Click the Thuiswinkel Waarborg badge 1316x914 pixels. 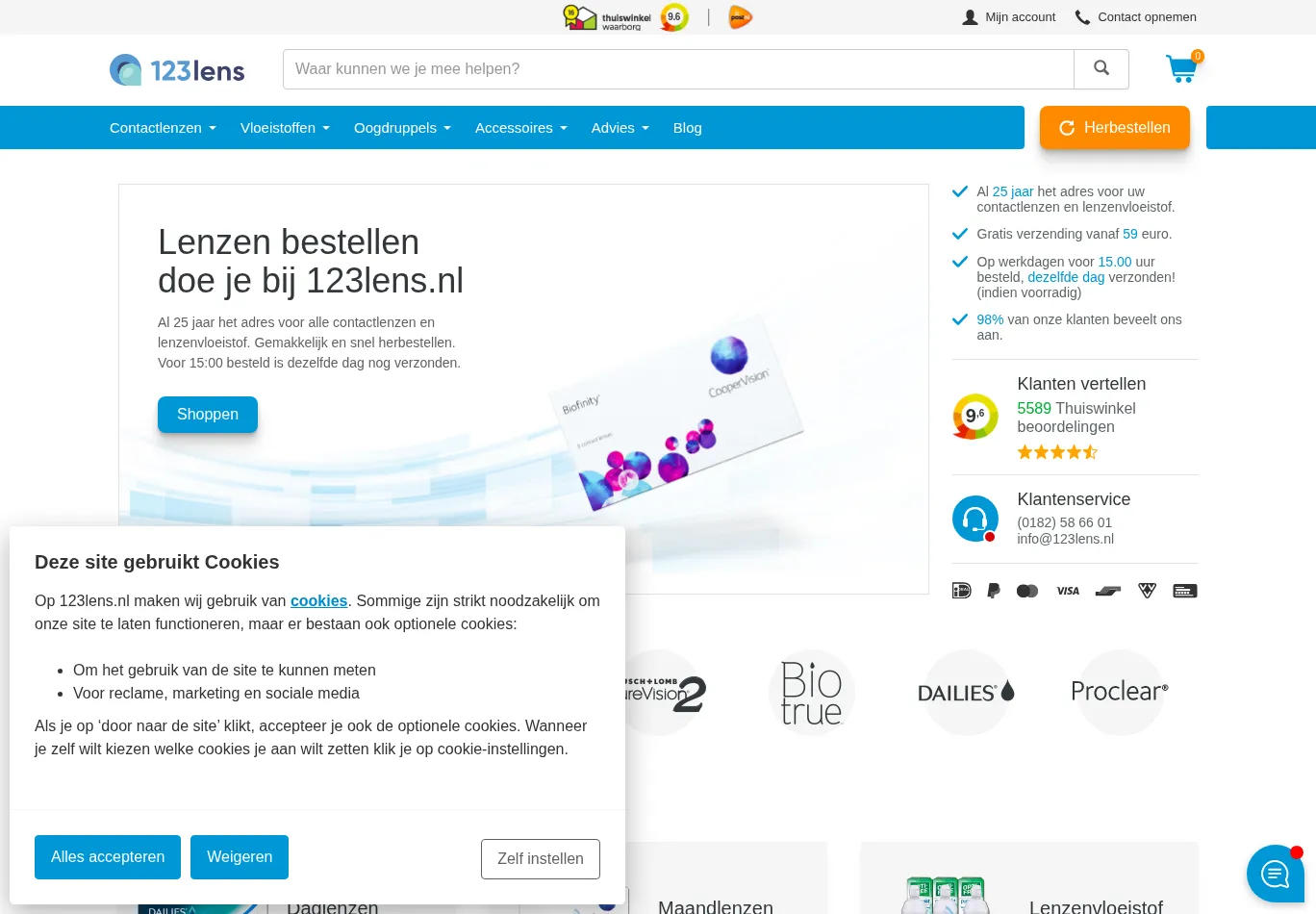click(607, 17)
